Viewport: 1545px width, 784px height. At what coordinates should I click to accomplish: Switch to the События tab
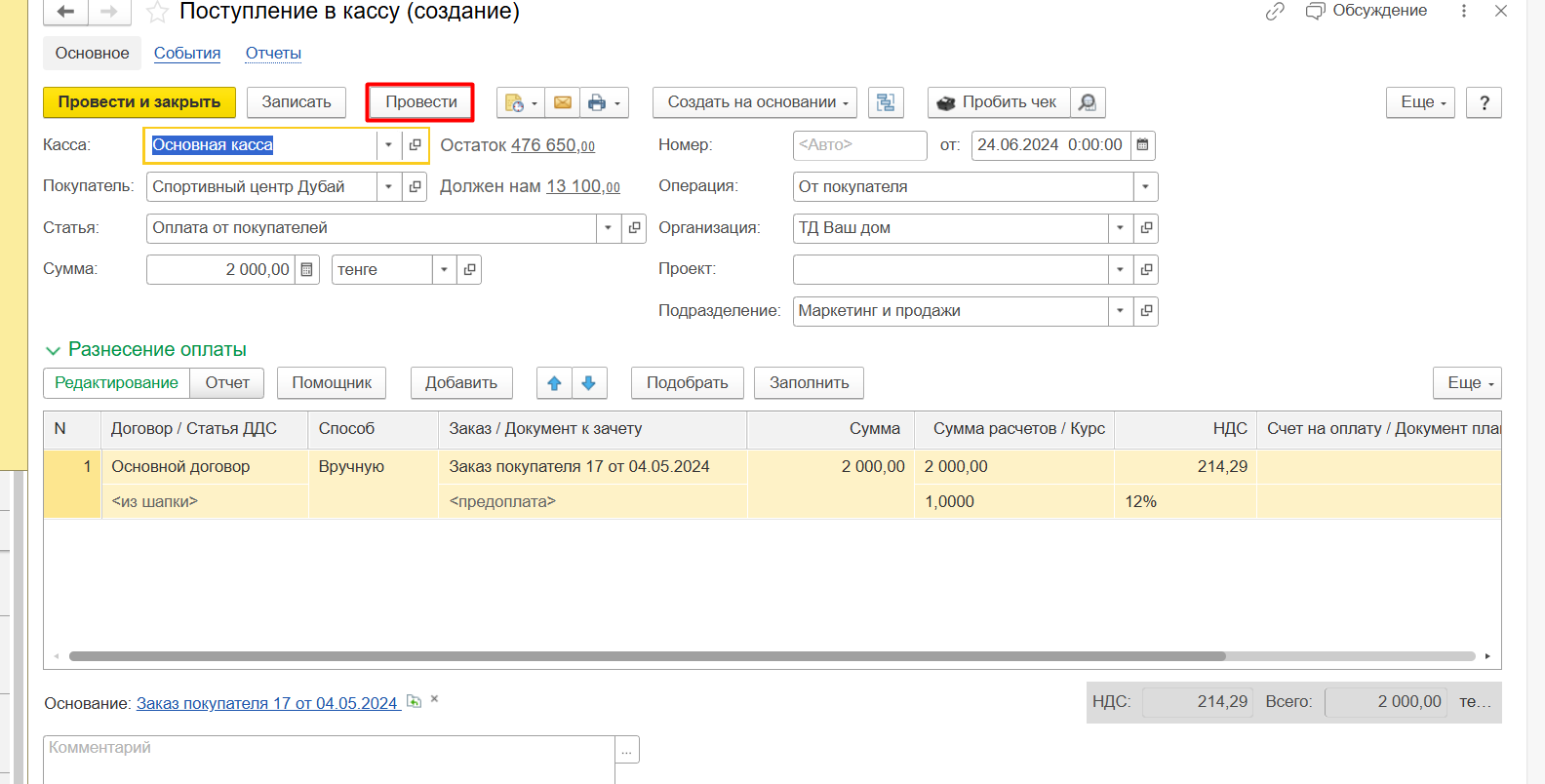click(x=187, y=54)
